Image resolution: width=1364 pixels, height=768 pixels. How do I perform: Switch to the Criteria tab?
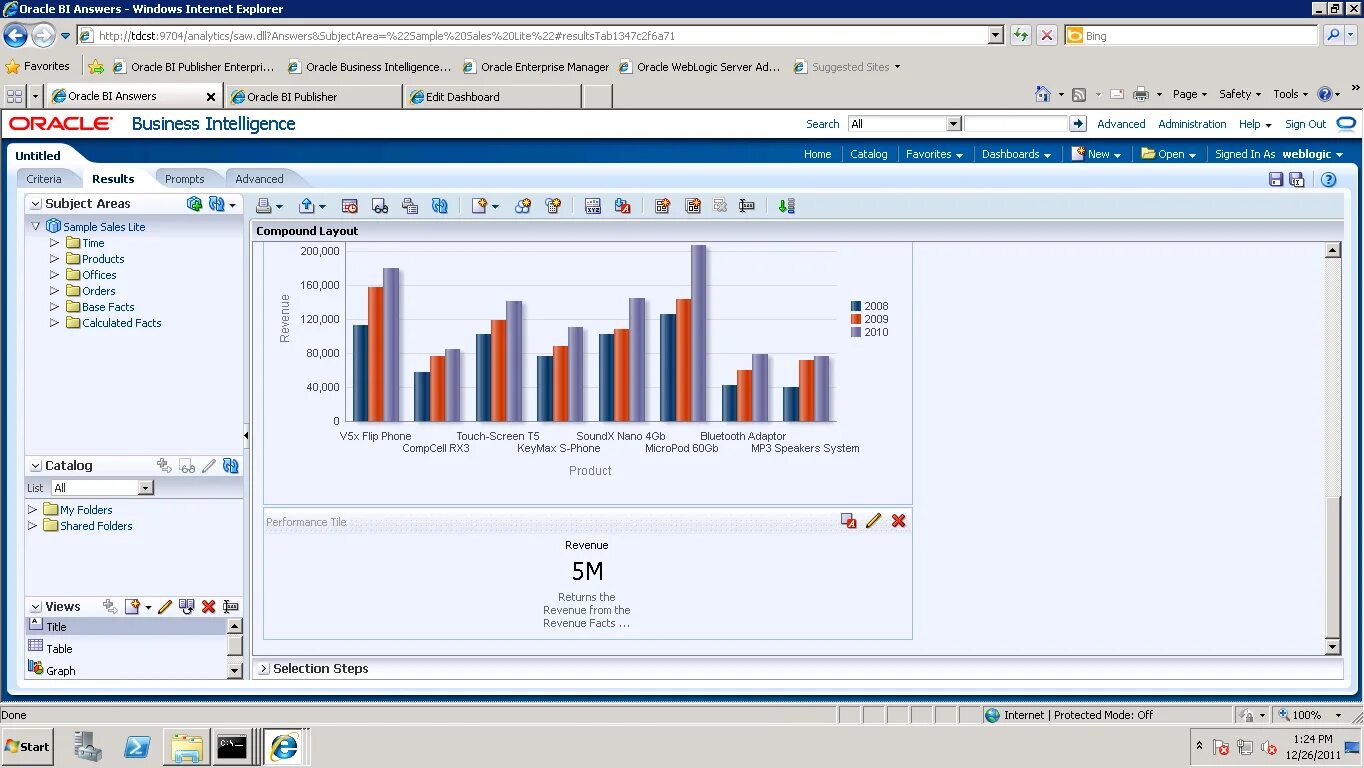click(44, 179)
